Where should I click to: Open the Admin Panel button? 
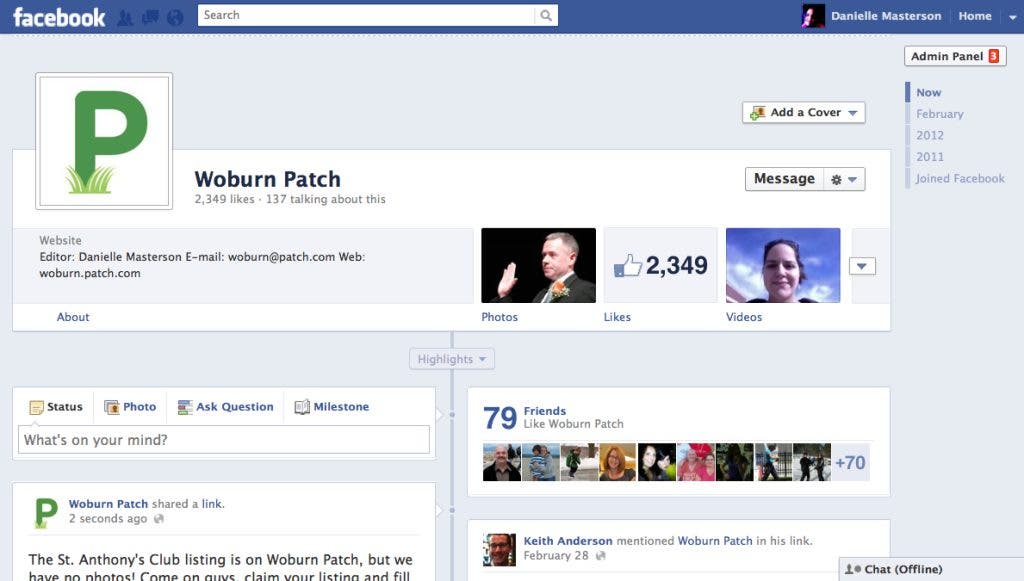click(954, 56)
